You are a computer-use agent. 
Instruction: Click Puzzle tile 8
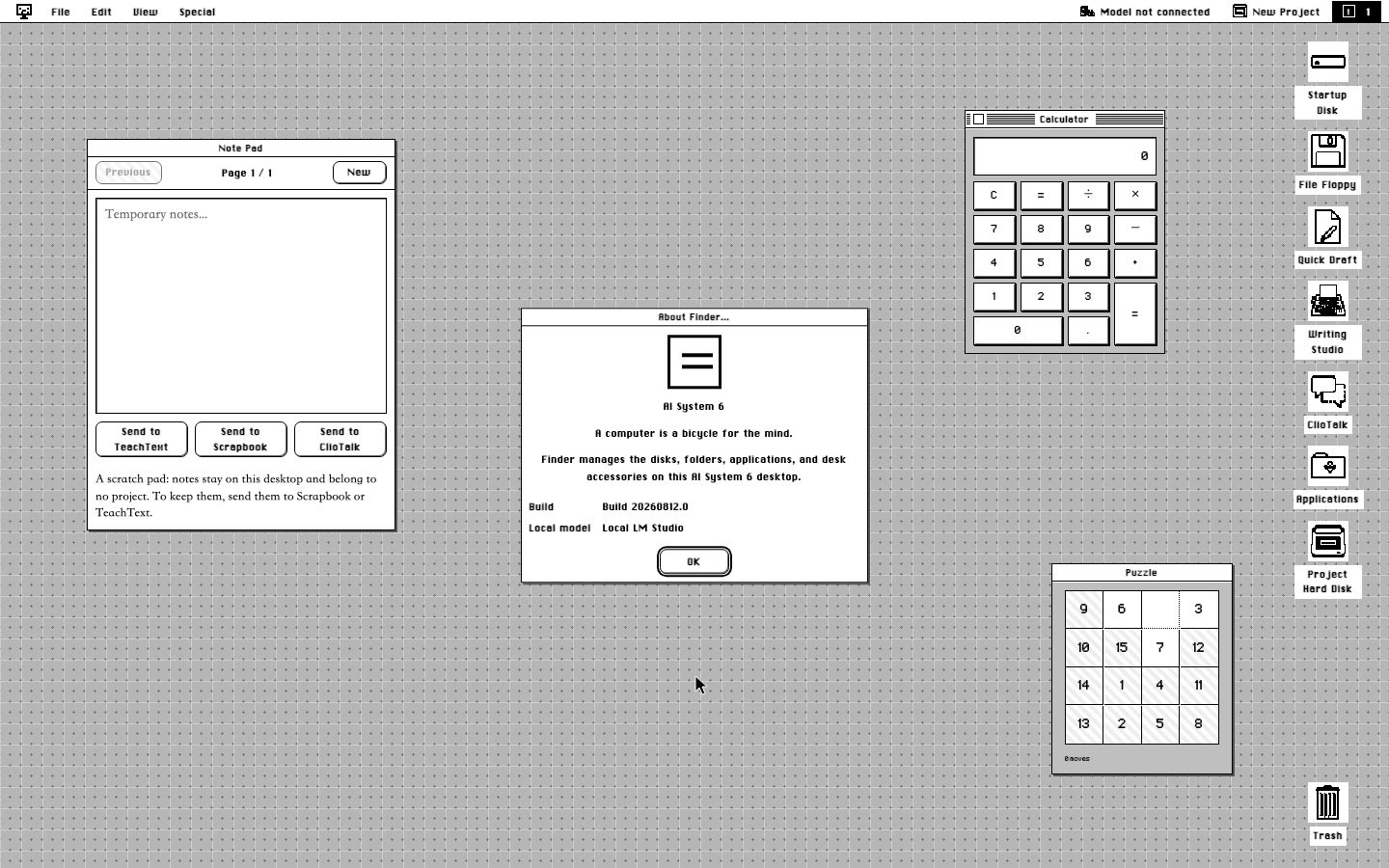(1199, 724)
